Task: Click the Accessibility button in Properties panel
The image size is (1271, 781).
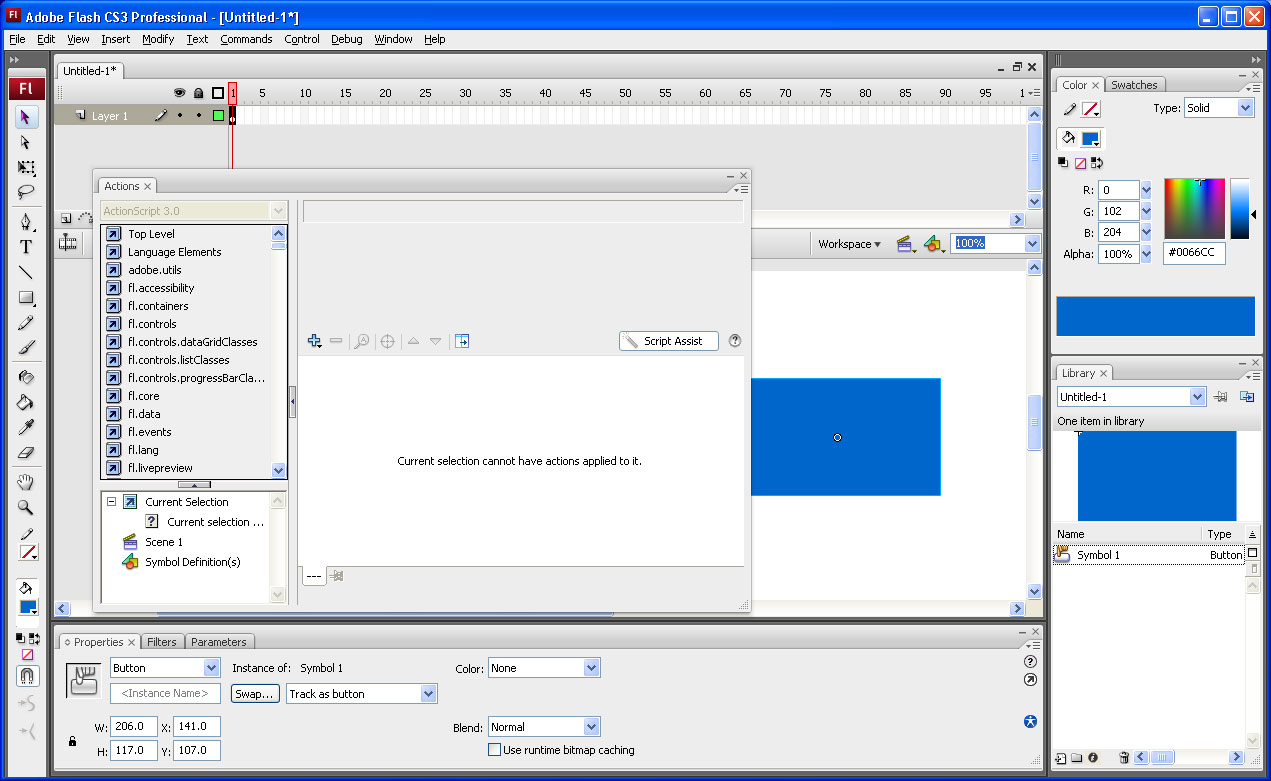Action: pos(1030,722)
